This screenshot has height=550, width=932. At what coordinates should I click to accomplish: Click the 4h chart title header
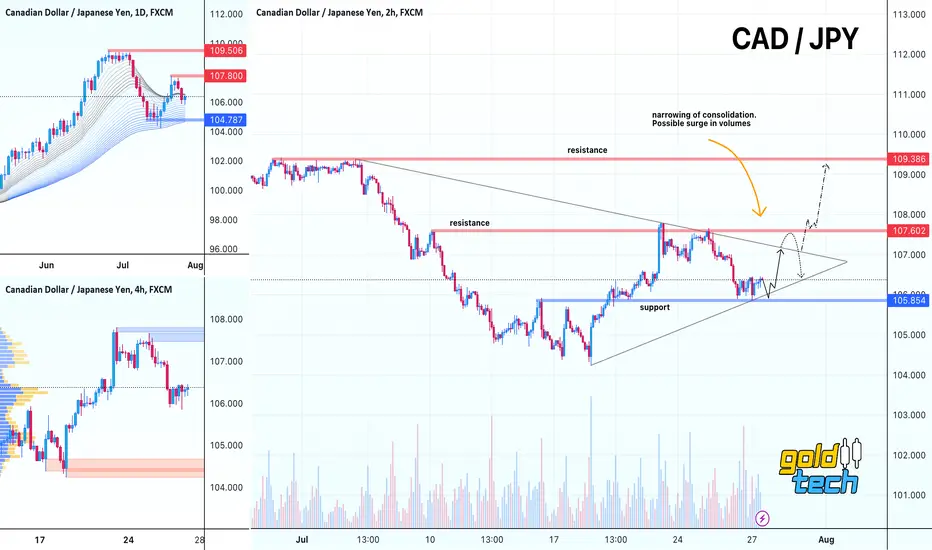[x=89, y=290]
